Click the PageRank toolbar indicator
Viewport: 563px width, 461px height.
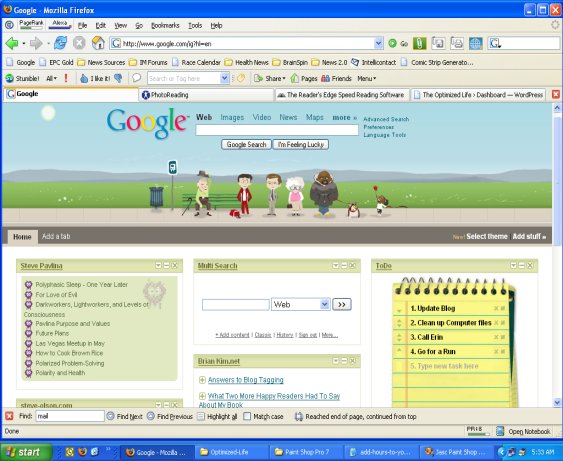pos(31,24)
